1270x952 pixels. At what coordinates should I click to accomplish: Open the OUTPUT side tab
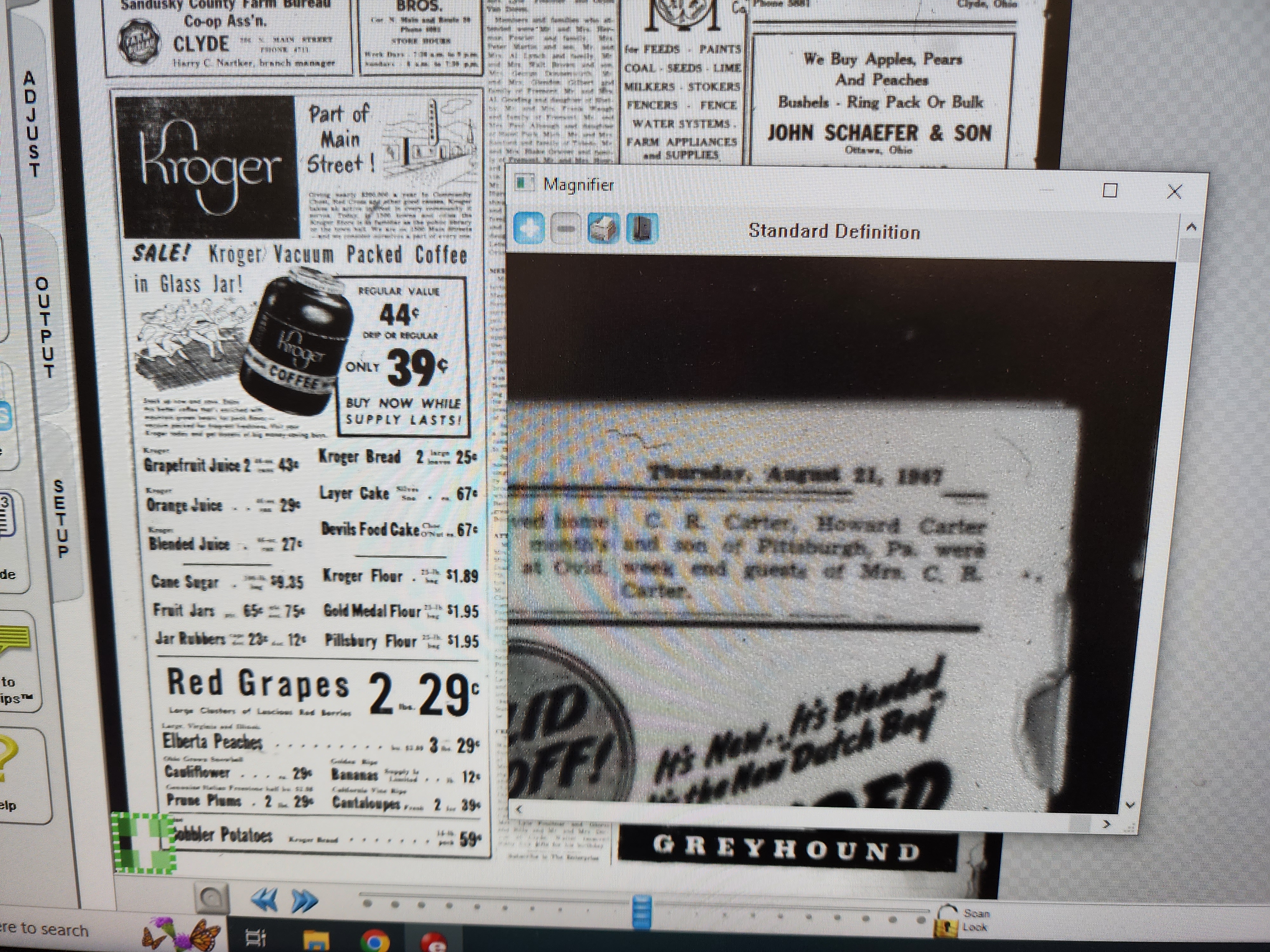click(46, 327)
